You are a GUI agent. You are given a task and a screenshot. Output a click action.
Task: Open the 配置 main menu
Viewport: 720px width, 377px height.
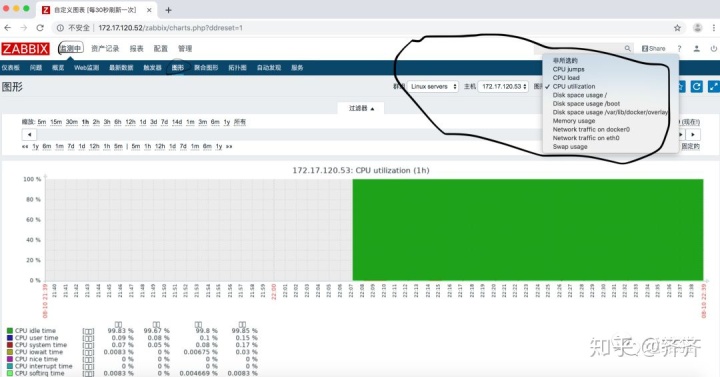(x=161, y=48)
